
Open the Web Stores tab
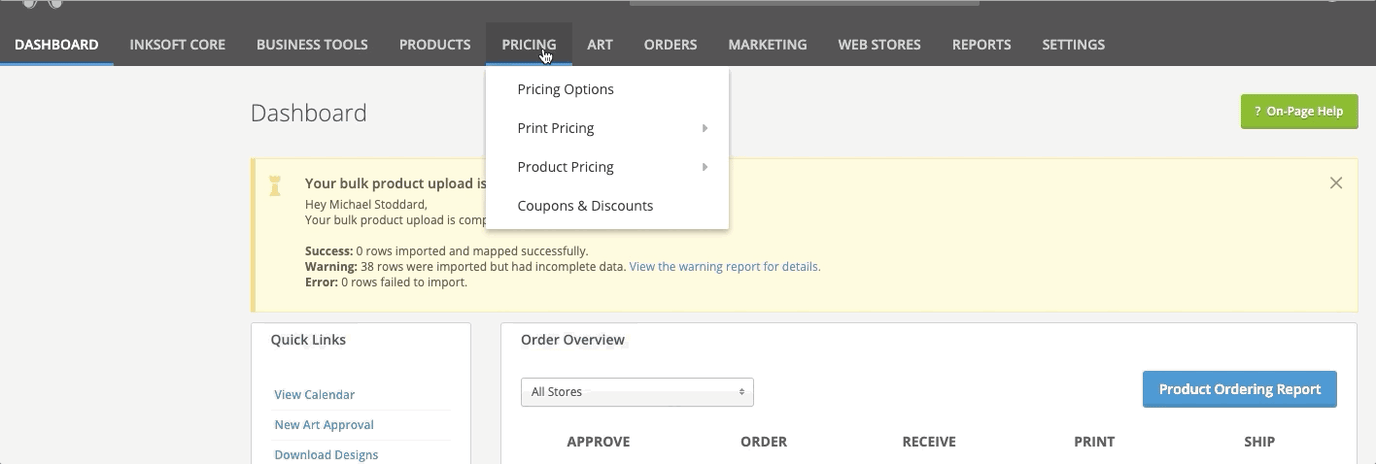coord(879,45)
